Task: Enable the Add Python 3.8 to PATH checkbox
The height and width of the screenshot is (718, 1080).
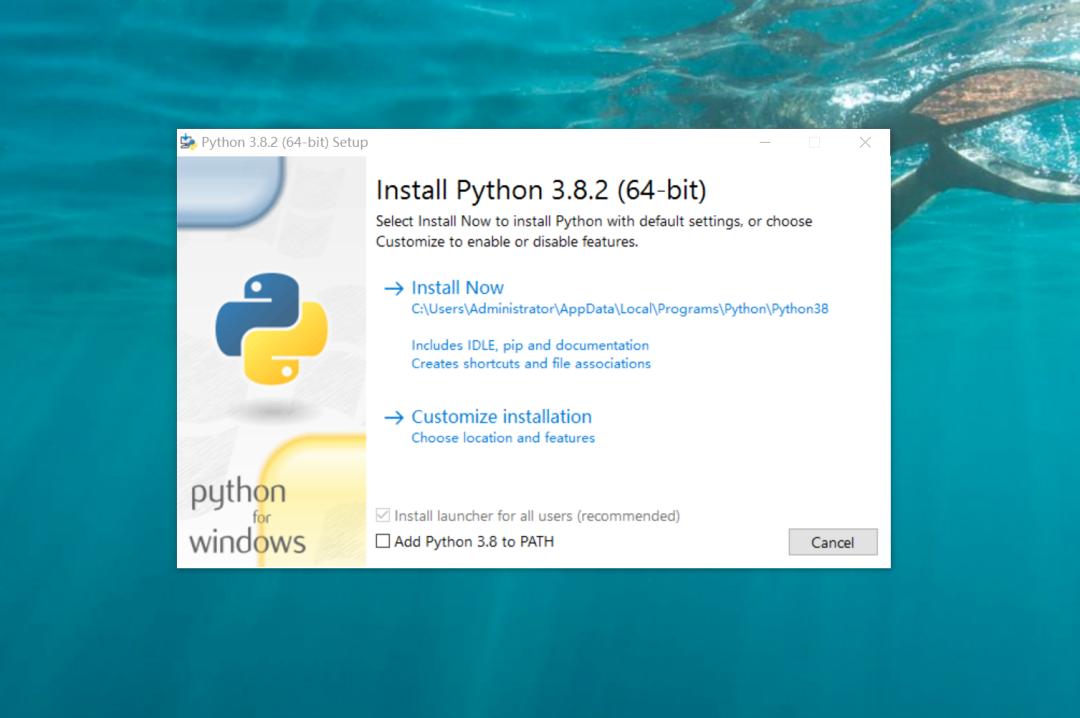Action: (383, 541)
